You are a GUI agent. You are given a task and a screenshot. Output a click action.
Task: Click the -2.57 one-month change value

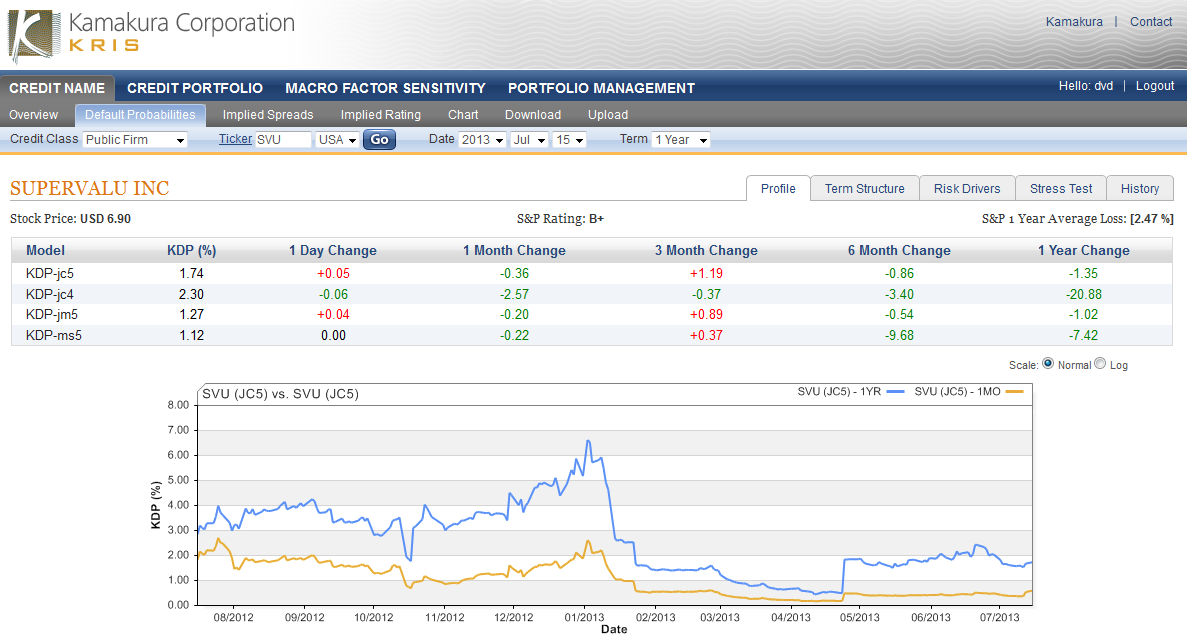point(514,294)
